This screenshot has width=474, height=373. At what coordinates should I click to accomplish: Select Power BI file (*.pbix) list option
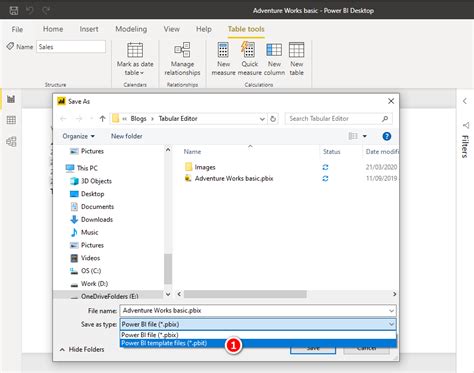(x=258, y=335)
